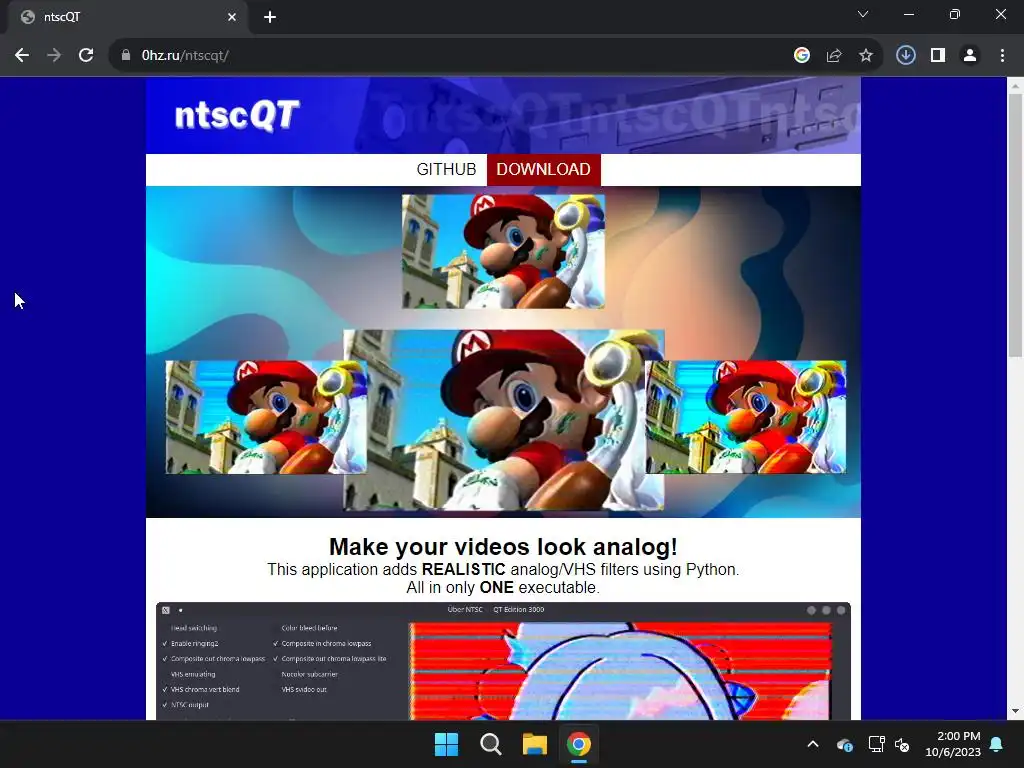This screenshot has width=1024, height=768.
Task: Open the Chrome three-dot menu
Action: click(1002, 56)
